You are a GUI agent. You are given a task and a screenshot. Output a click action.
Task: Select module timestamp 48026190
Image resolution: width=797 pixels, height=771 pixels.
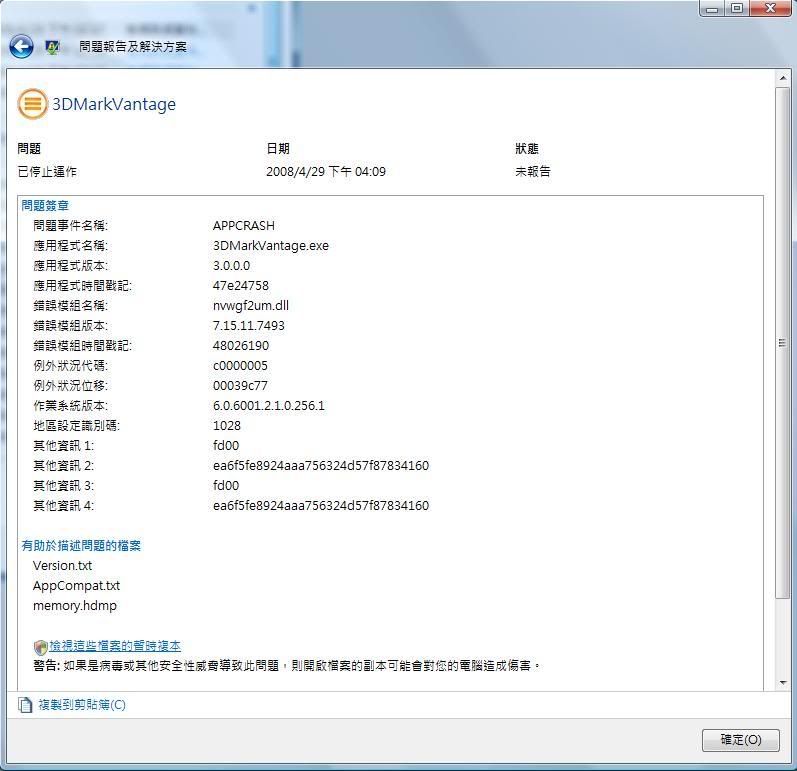(241, 346)
